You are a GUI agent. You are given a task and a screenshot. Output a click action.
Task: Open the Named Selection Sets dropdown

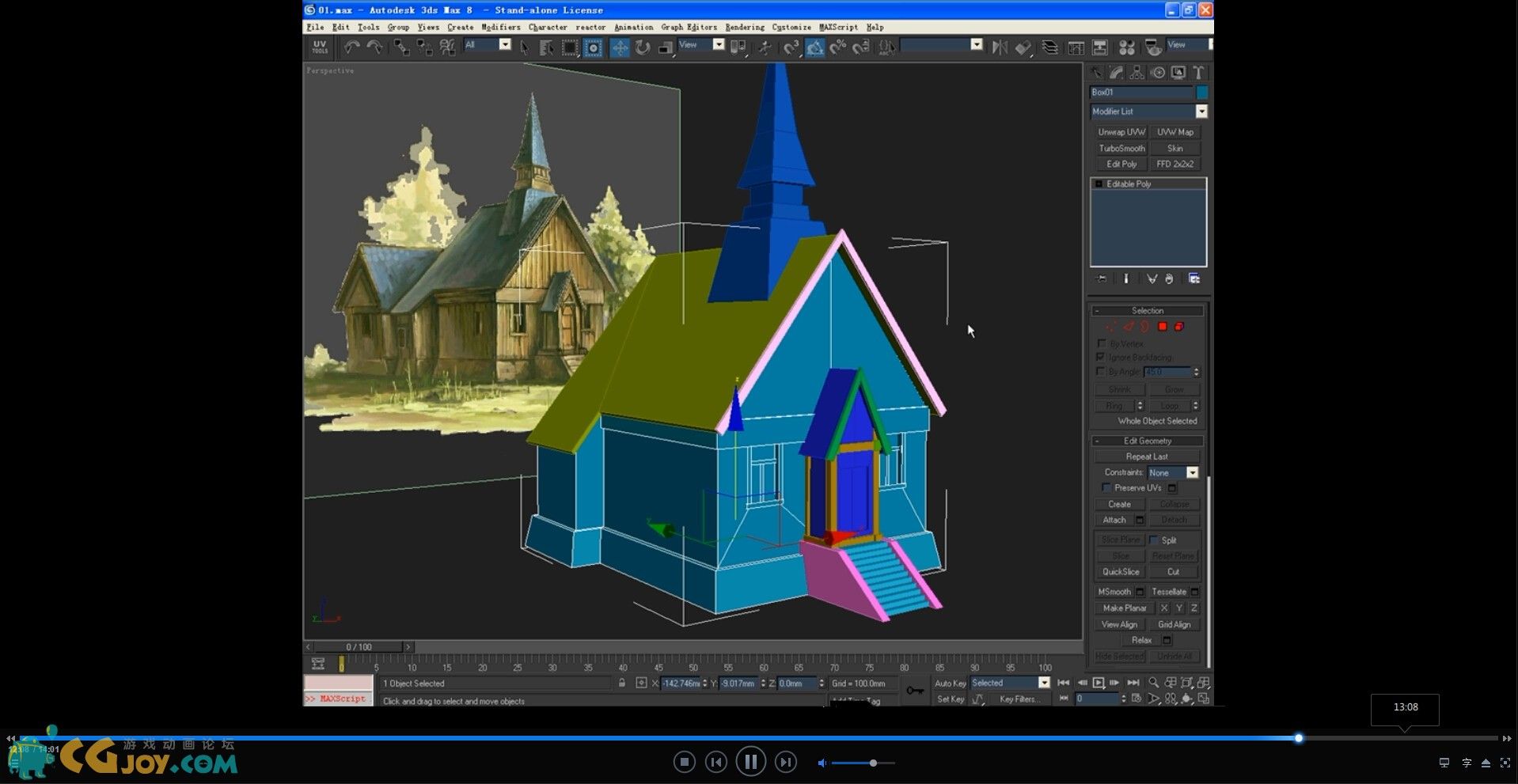tap(977, 44)
